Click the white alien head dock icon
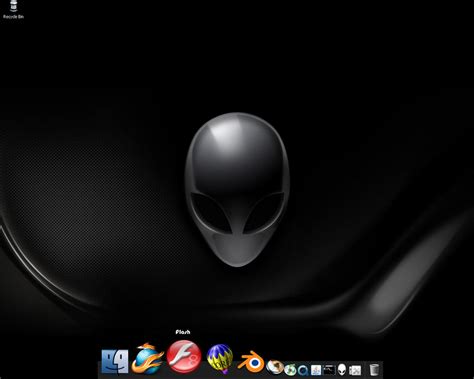Screen dimensions: 474x379 point(342,369)
